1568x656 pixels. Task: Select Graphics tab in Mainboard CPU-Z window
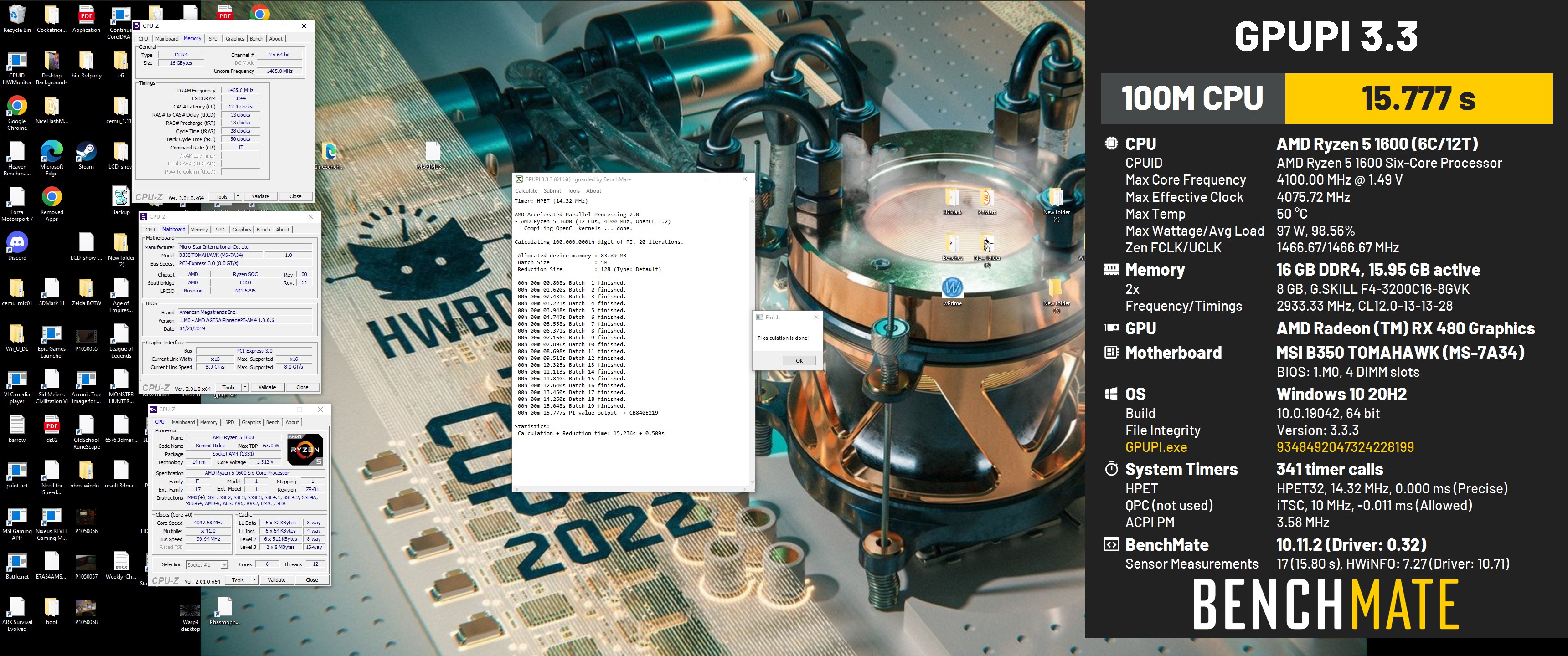click(242, 230)
